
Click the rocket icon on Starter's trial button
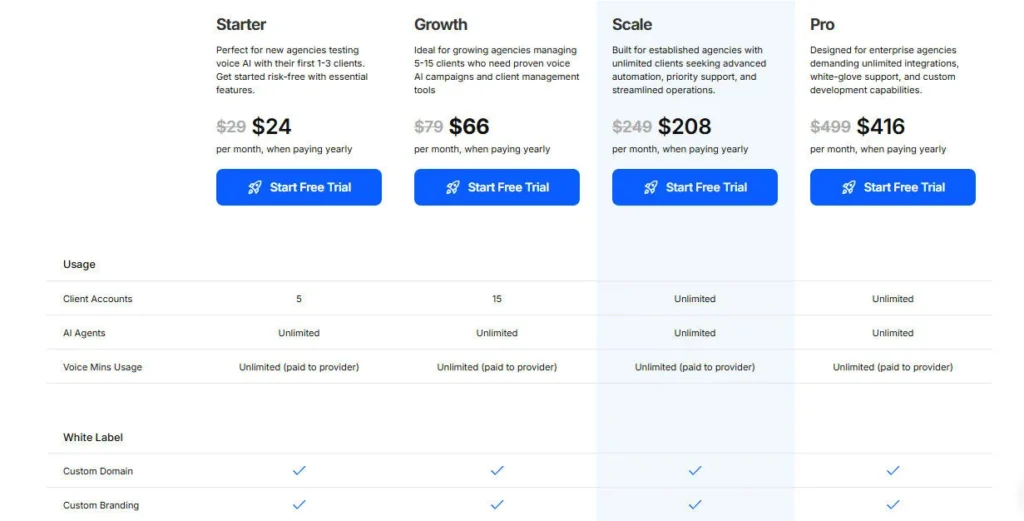coord(255,187)
